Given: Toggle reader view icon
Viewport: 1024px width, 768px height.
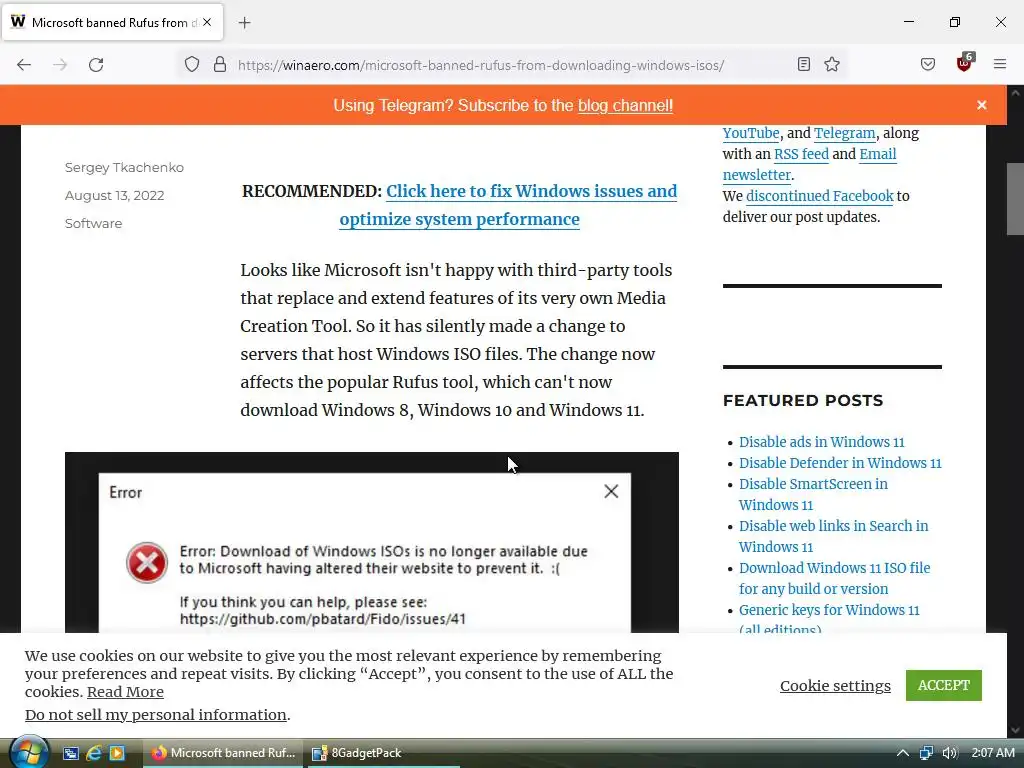Looking at the screenshot, I should pos(804,64).
